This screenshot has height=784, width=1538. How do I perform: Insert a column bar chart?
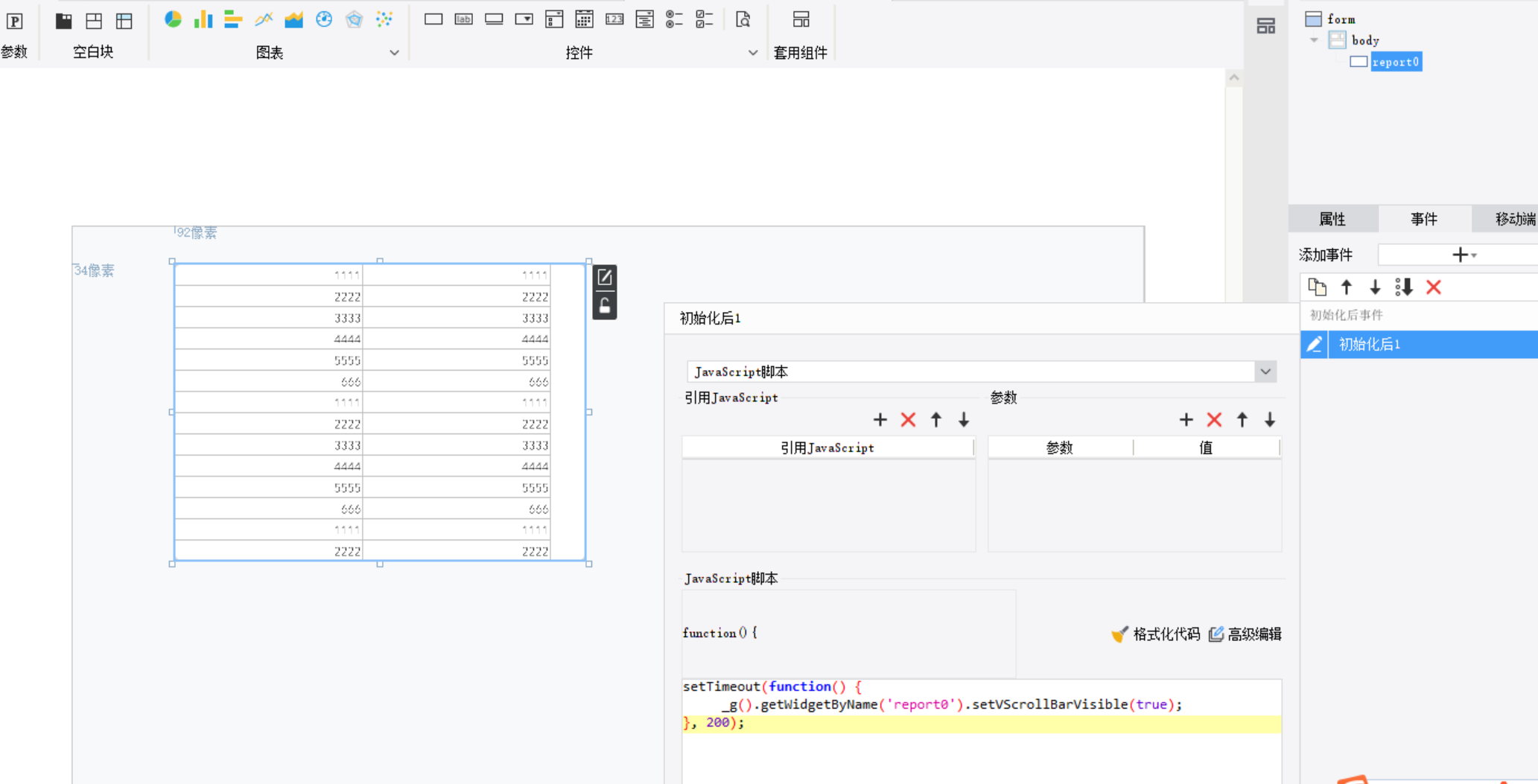click(203, 19)
